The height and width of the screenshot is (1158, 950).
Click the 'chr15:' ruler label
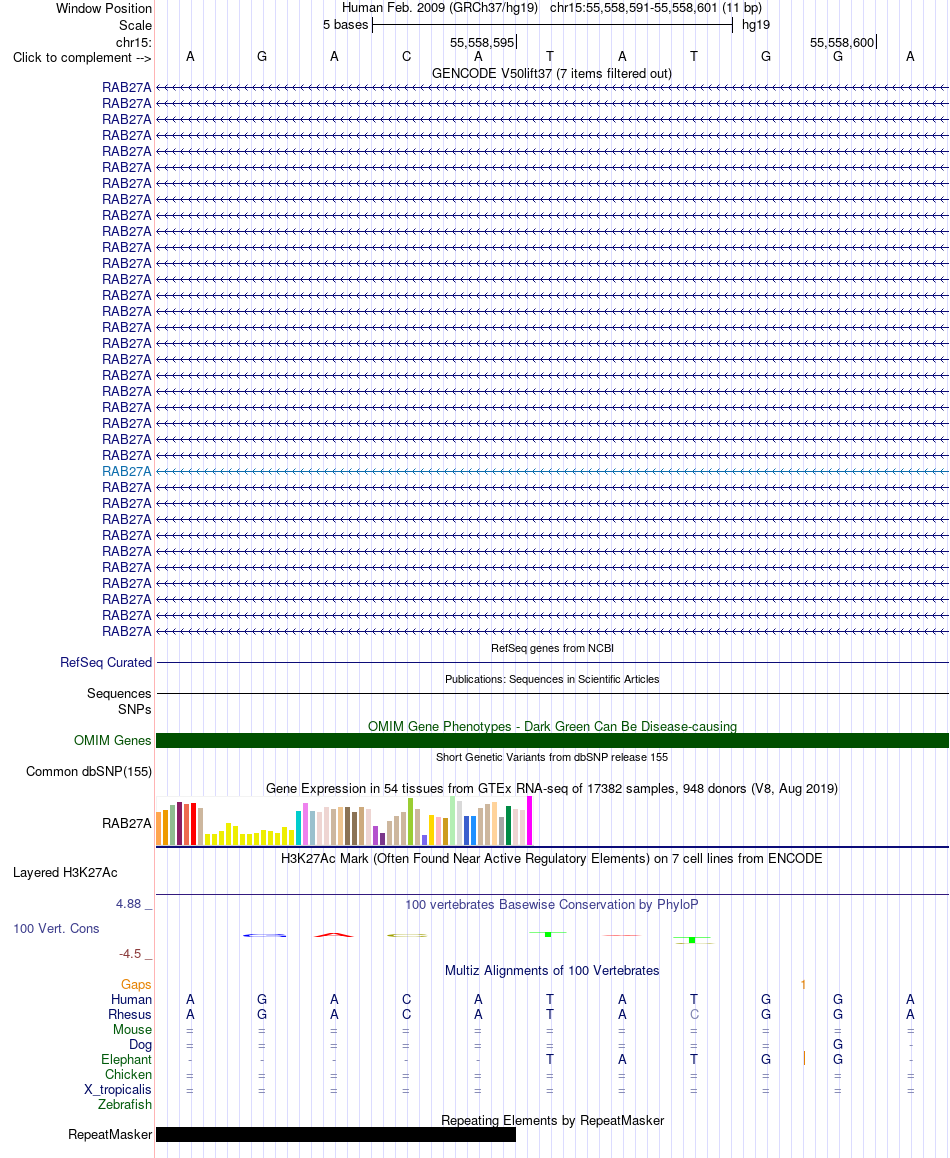(134, 42)
